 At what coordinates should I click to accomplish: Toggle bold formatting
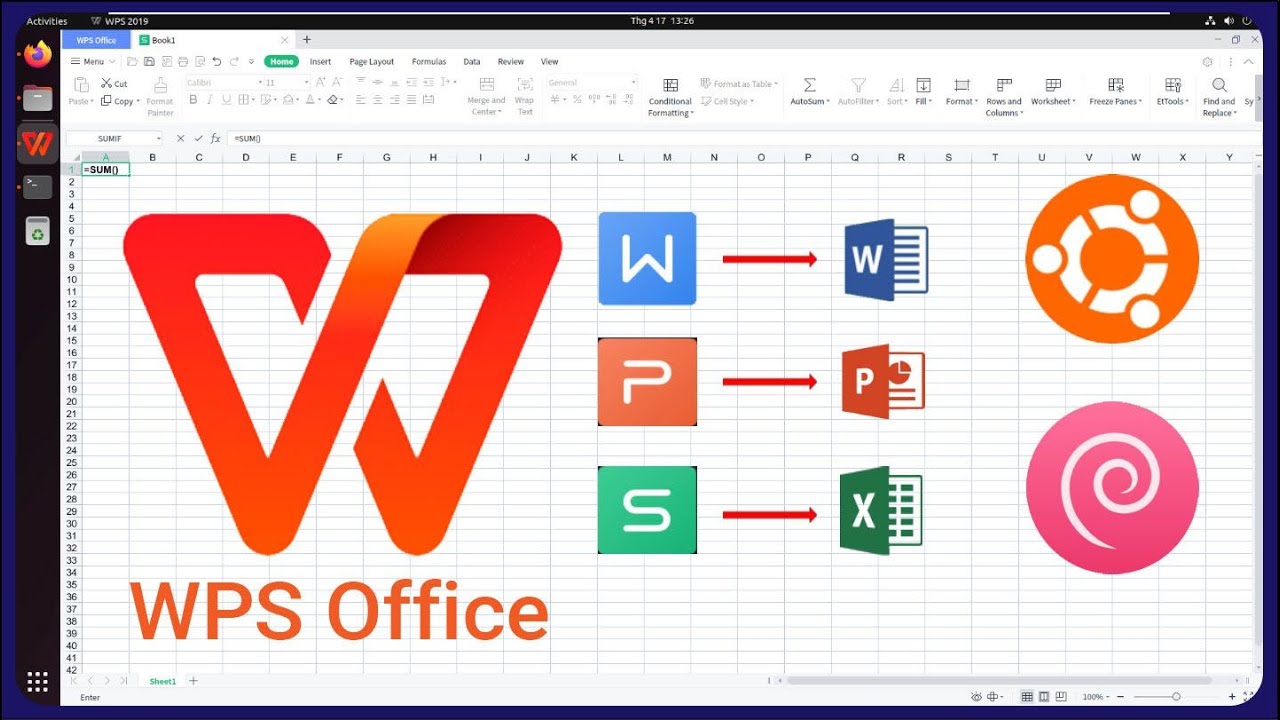click(x=194, y=98)
